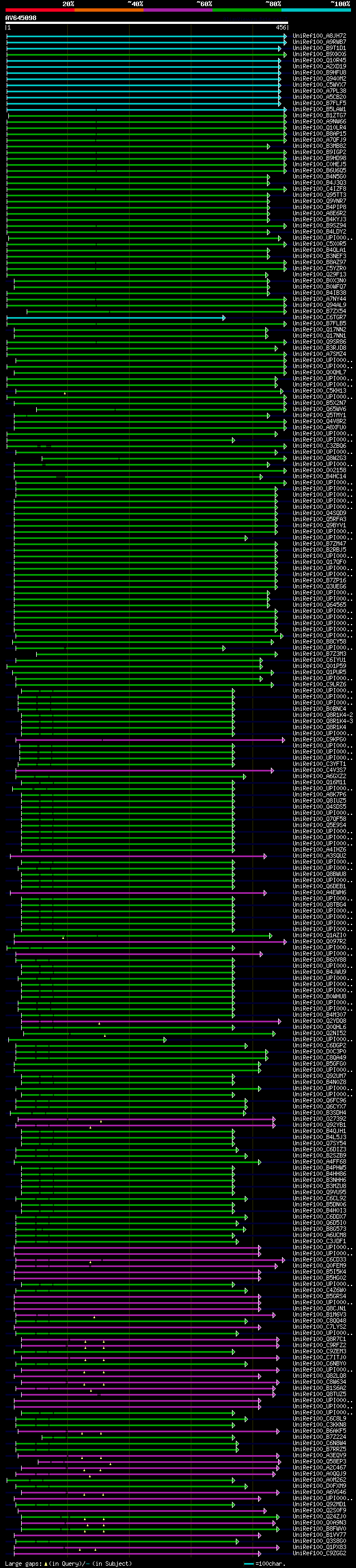This screenshot has height=1568, width=356.
Task: Open hit UniRef100_B9XKX6
Action: click(x=319, y=54)
